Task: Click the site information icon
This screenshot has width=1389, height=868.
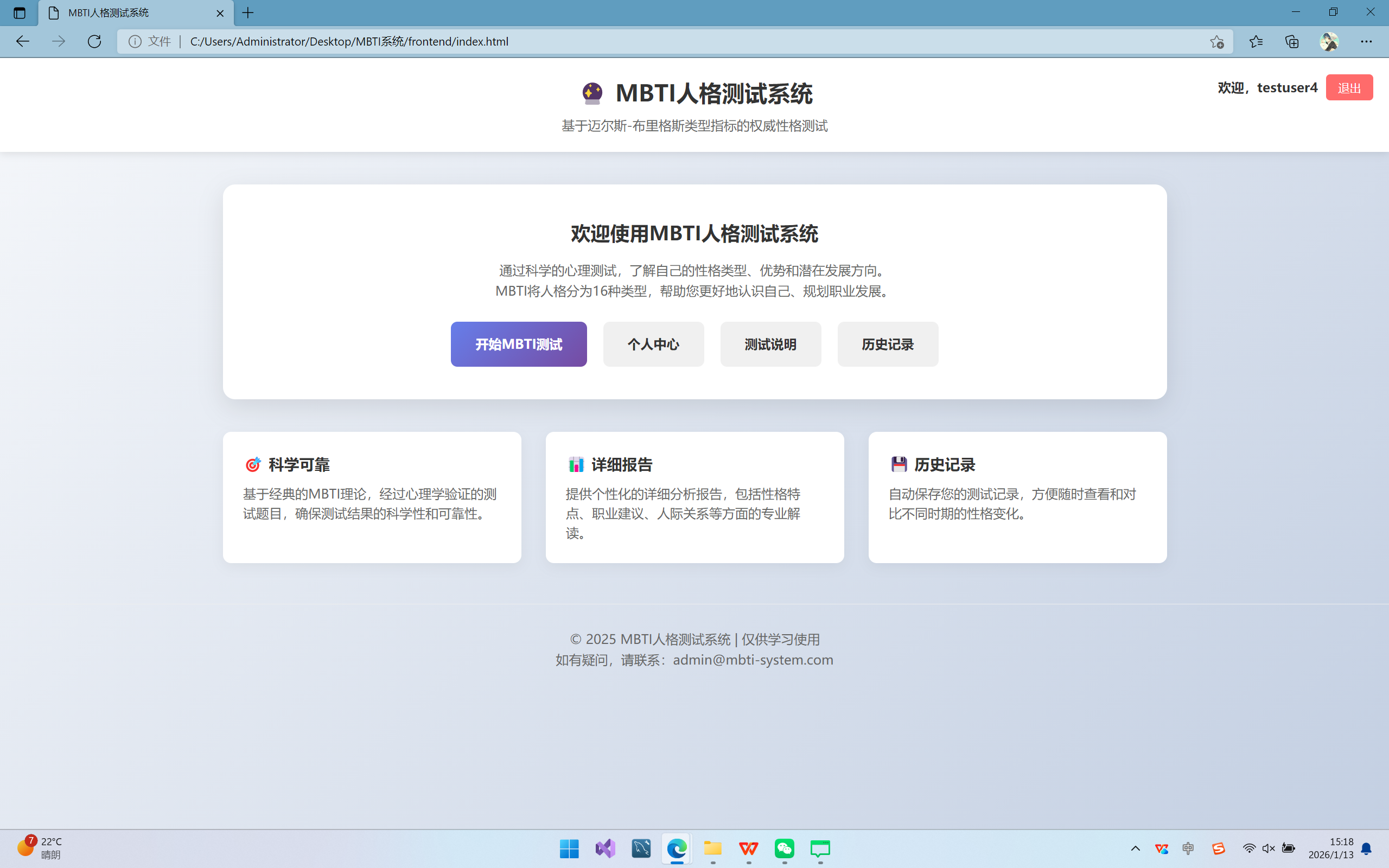Action: pyautogui.click(x=135, y=41)
